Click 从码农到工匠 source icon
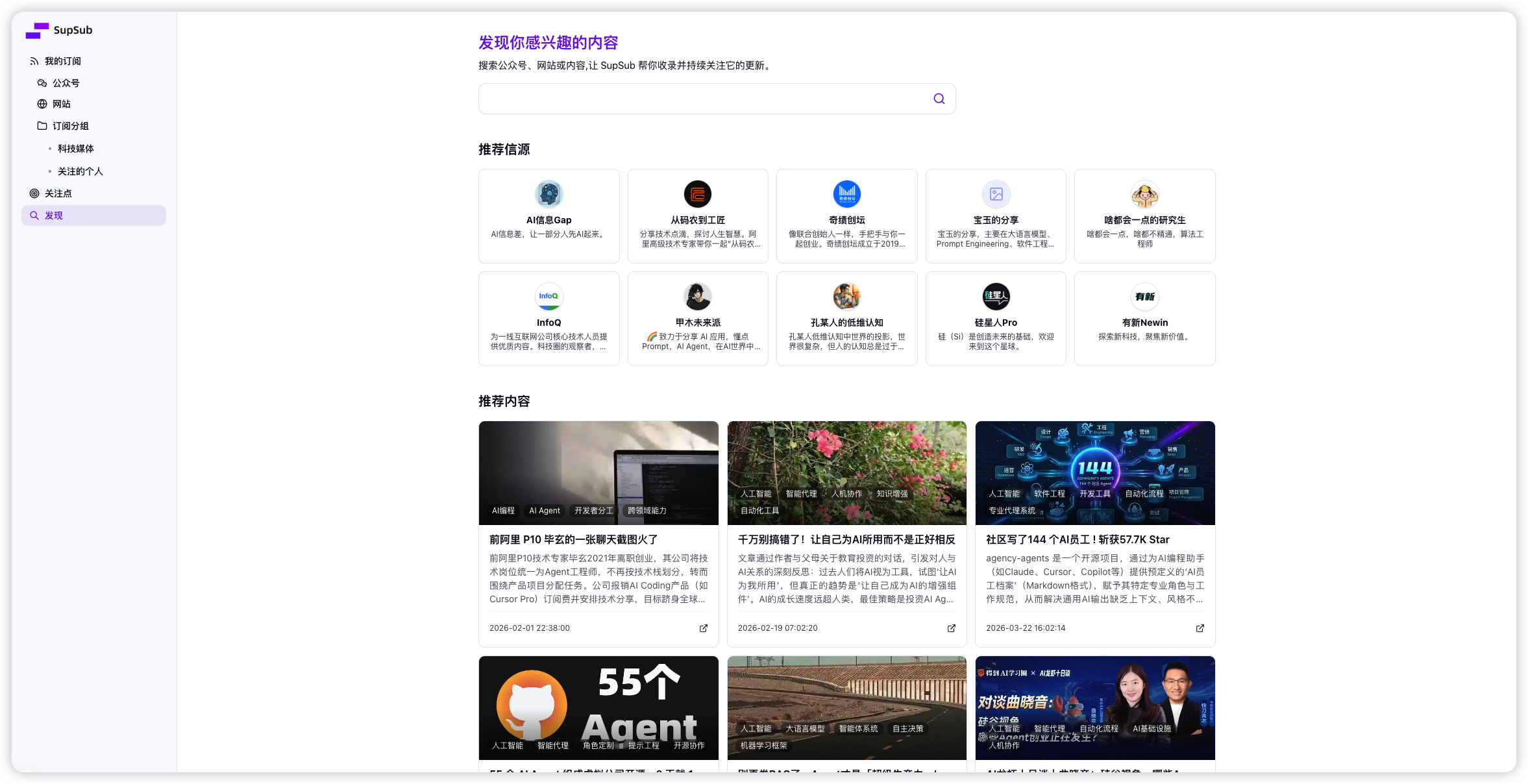Screen dimensions: 1528x784 [x=698, y=194]
